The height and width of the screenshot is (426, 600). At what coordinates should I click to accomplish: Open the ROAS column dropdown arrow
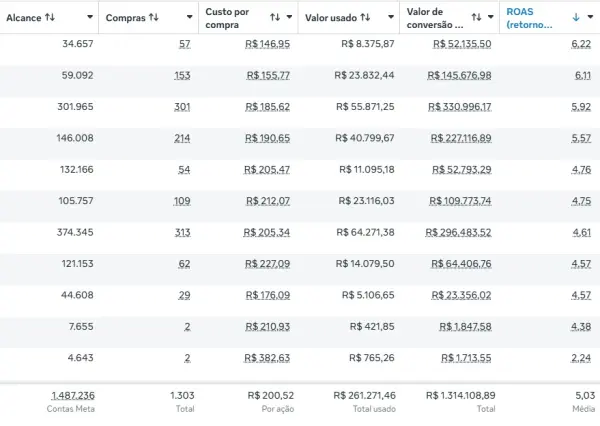click(590, 17)
